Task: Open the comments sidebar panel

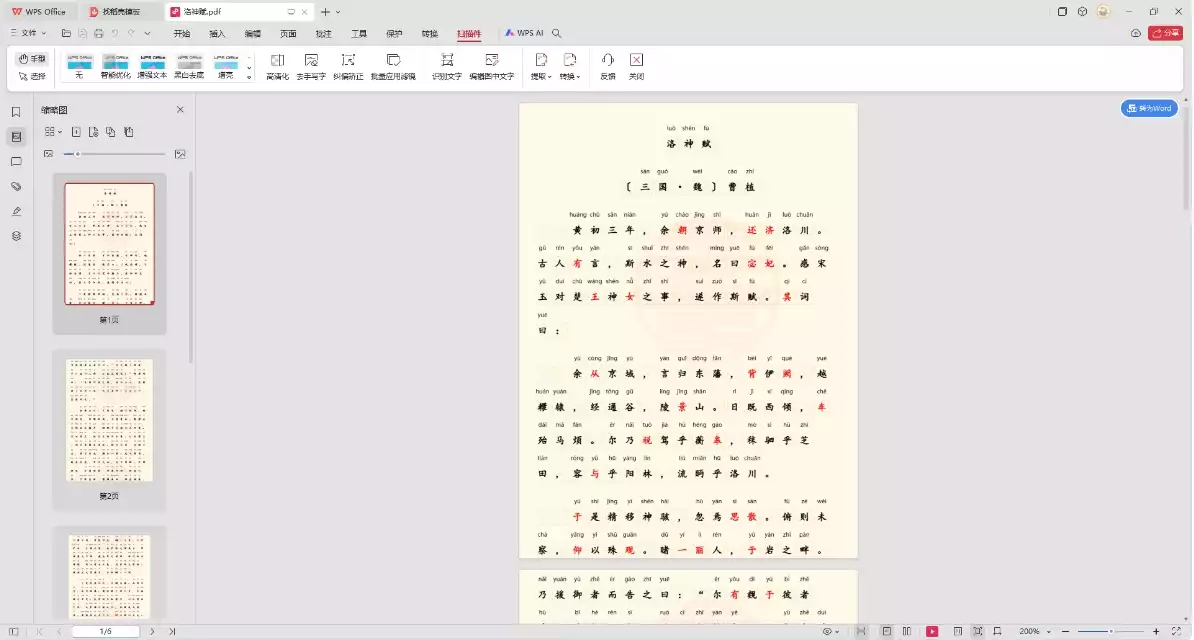Action: coord(16,162)
